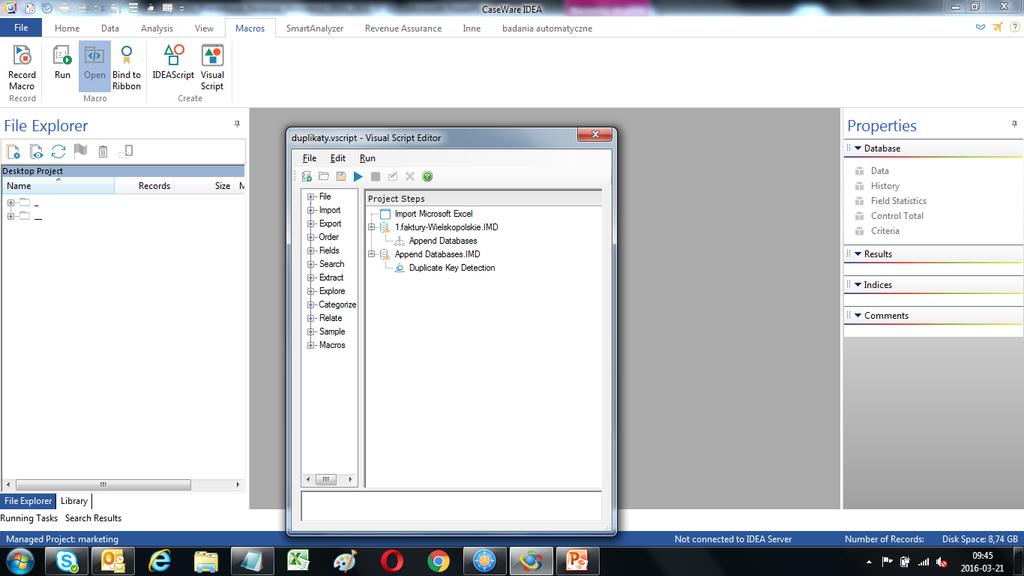Open Excel from the taskbar
Screen dimensions: 1024x576
(298, 561)
